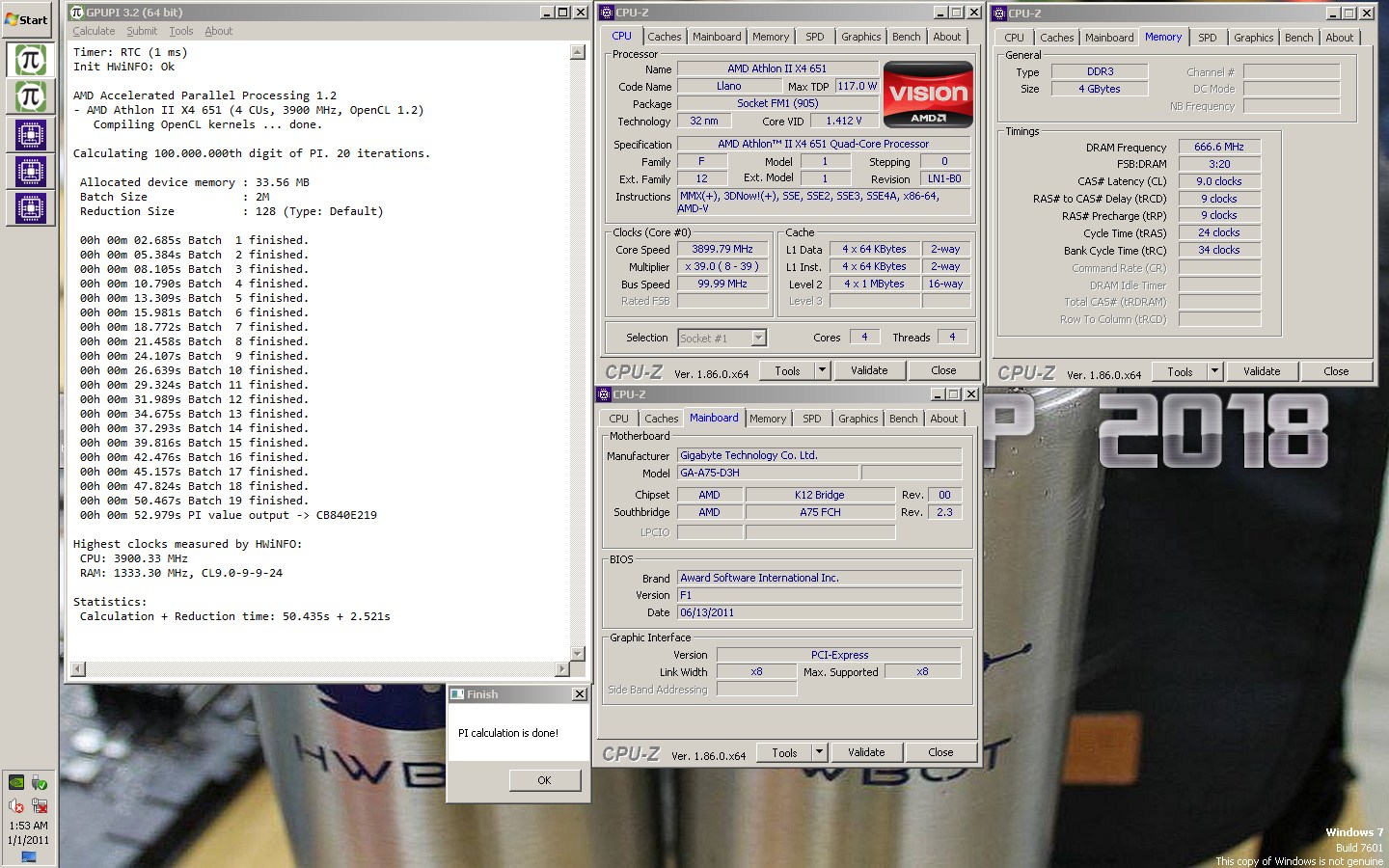Switch to SPD tab in CPU-Z Memory window

pos(1208,38)
